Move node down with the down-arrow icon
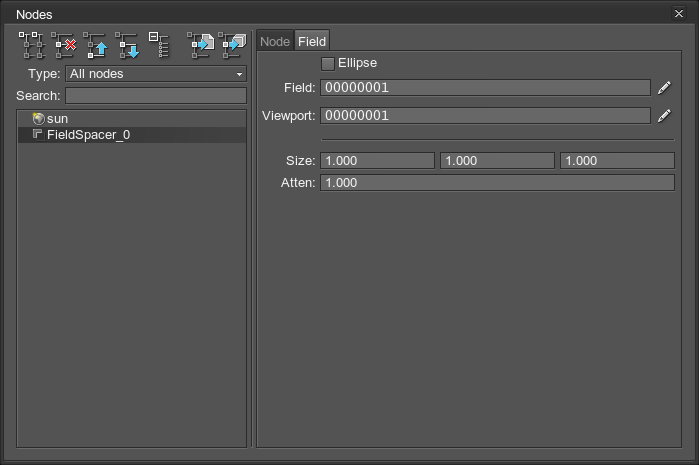The height and width of the screenshot is (465, 699). (127, 45)
